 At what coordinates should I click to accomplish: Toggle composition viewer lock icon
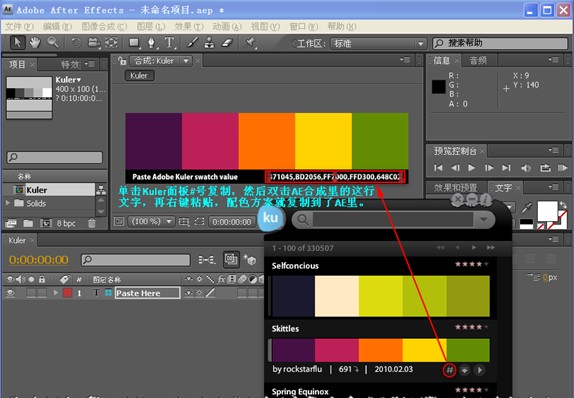122,60
